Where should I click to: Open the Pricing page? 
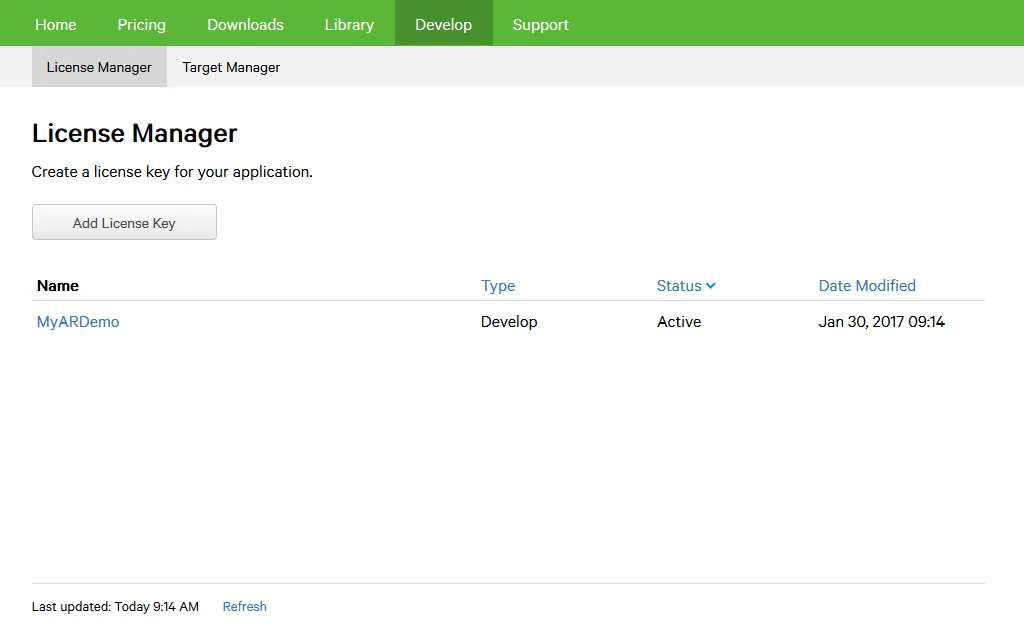(x=141, y=24)
